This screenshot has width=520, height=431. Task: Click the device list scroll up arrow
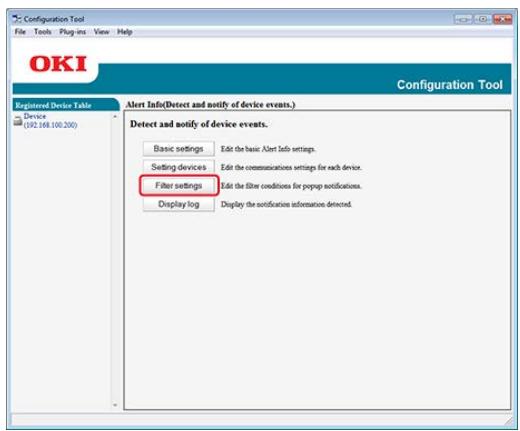[x=115, y=117]
